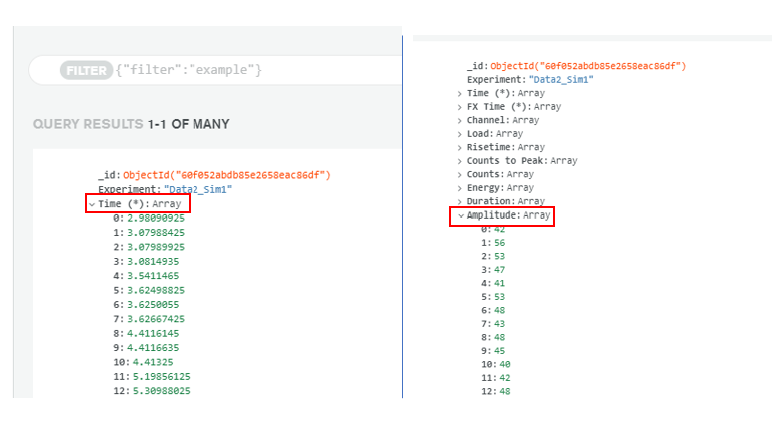Expand the Risetime array field
The image size is (783, 432).
click(x=460, y=147)
